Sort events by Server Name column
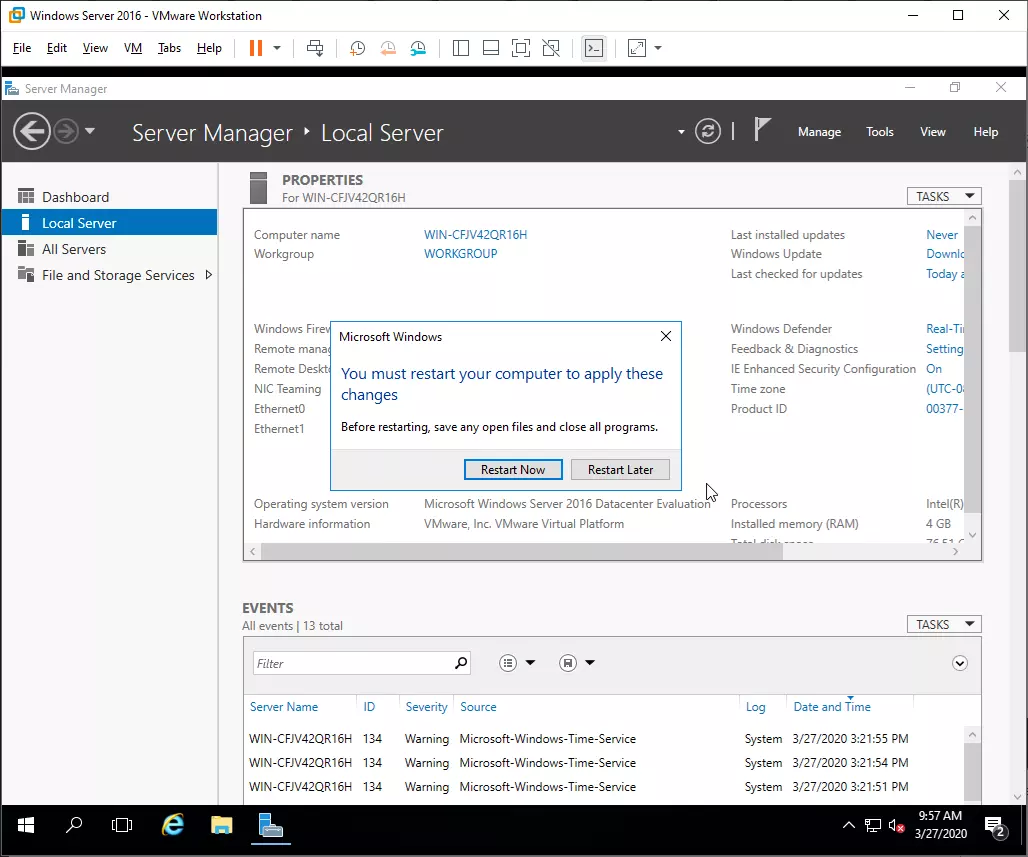Viewport: 1028px width, 857px height. point(283,707)
